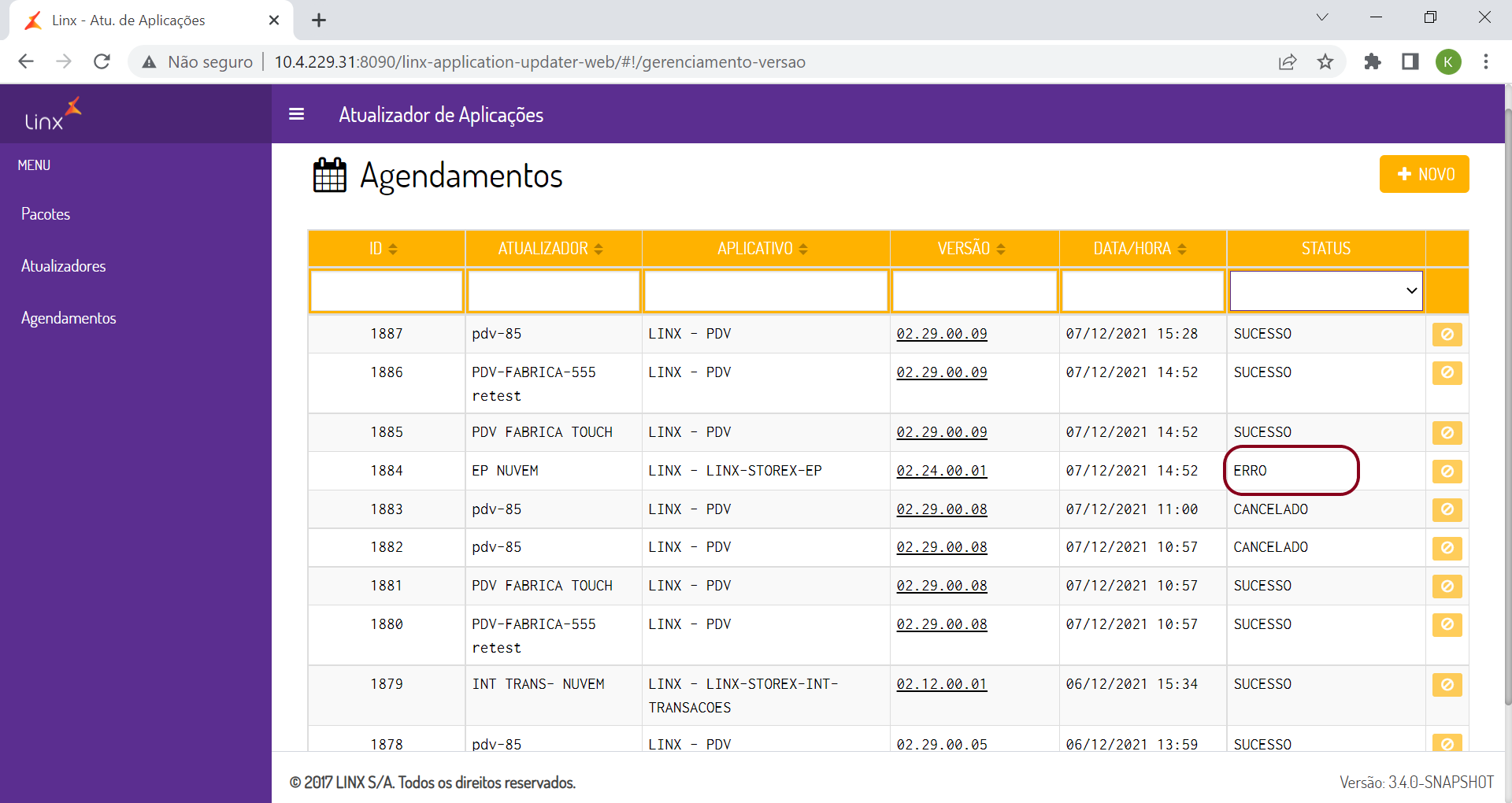Open Agendamentos in the side menu
Viewport: 1512px width, 803px height.
point(69,318)
